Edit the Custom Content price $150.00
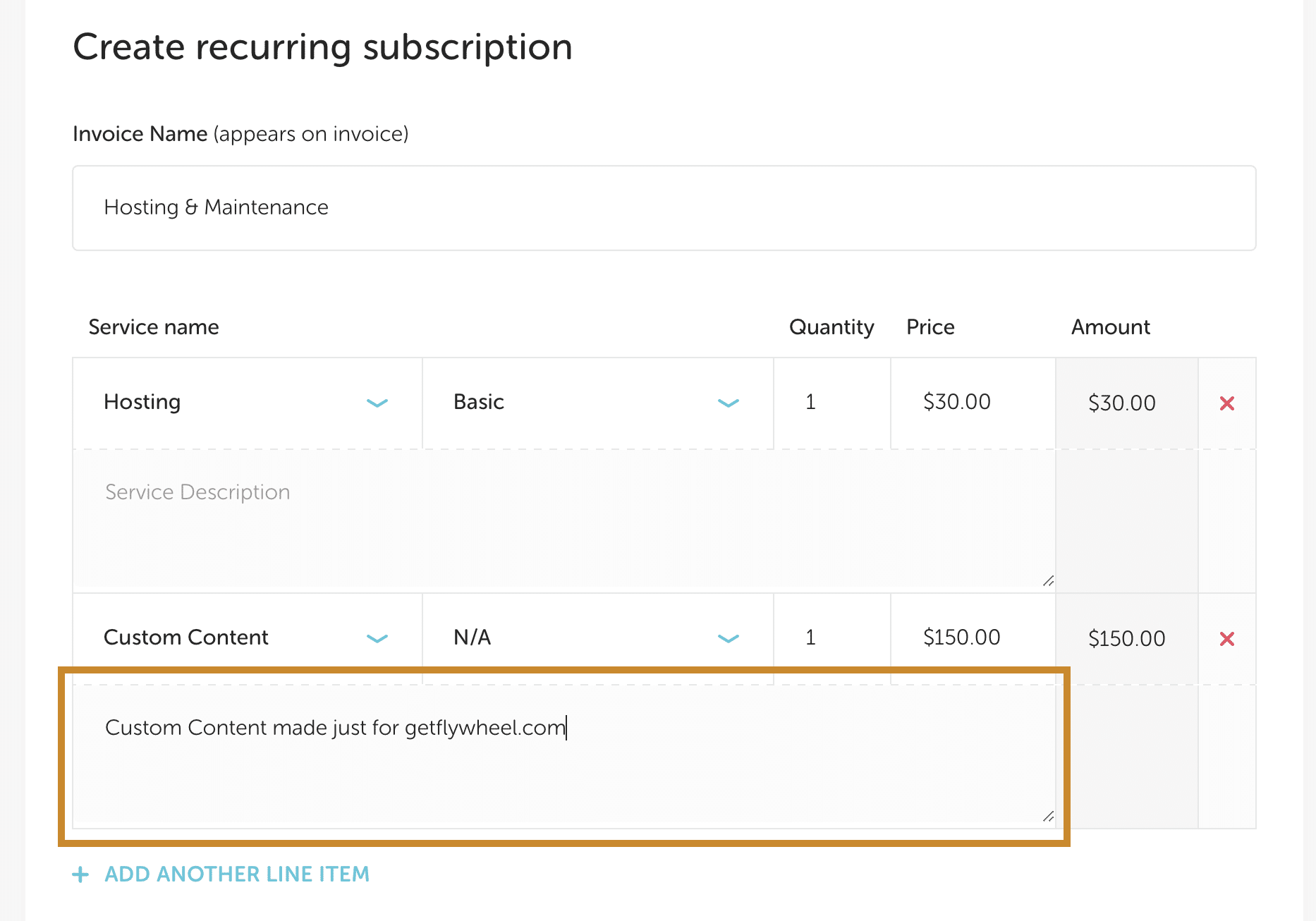 tap(972, 638)
